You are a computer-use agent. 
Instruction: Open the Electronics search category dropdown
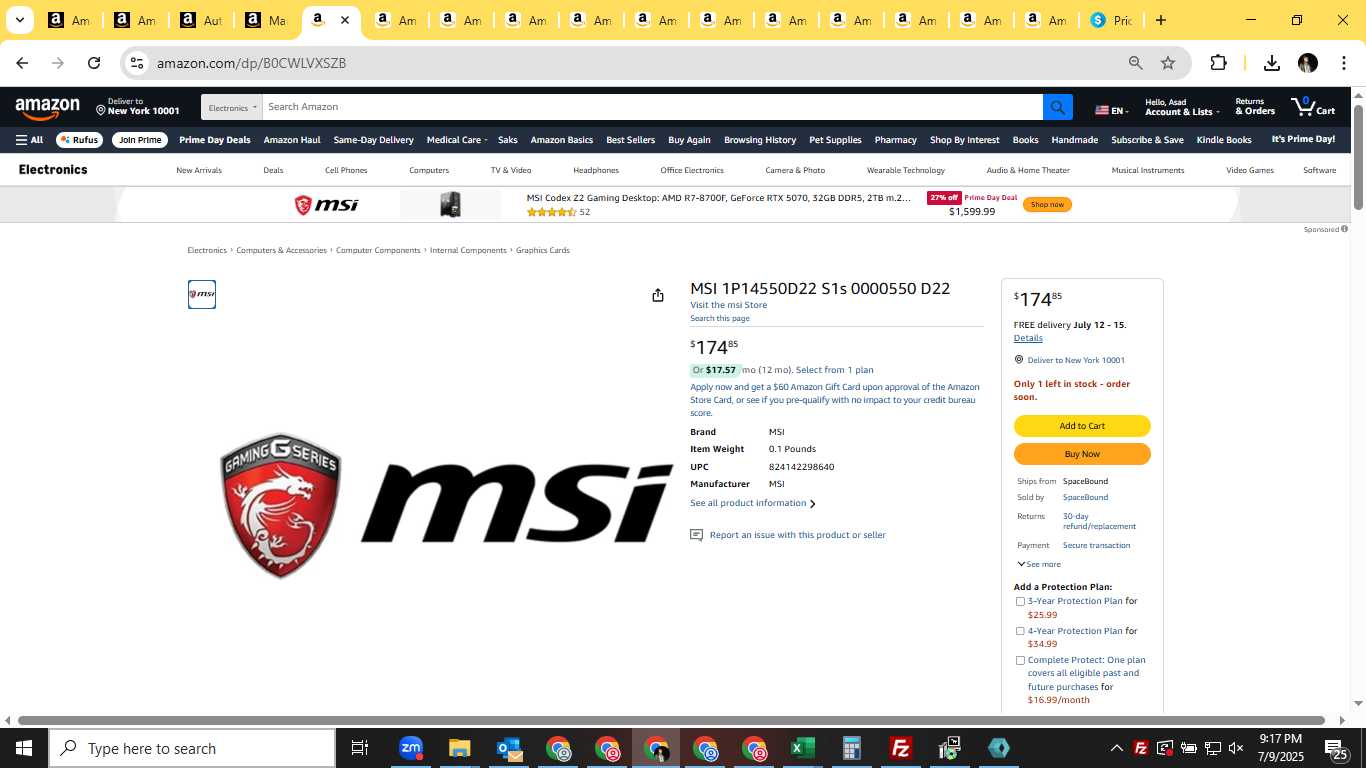[x=232, y=107]
